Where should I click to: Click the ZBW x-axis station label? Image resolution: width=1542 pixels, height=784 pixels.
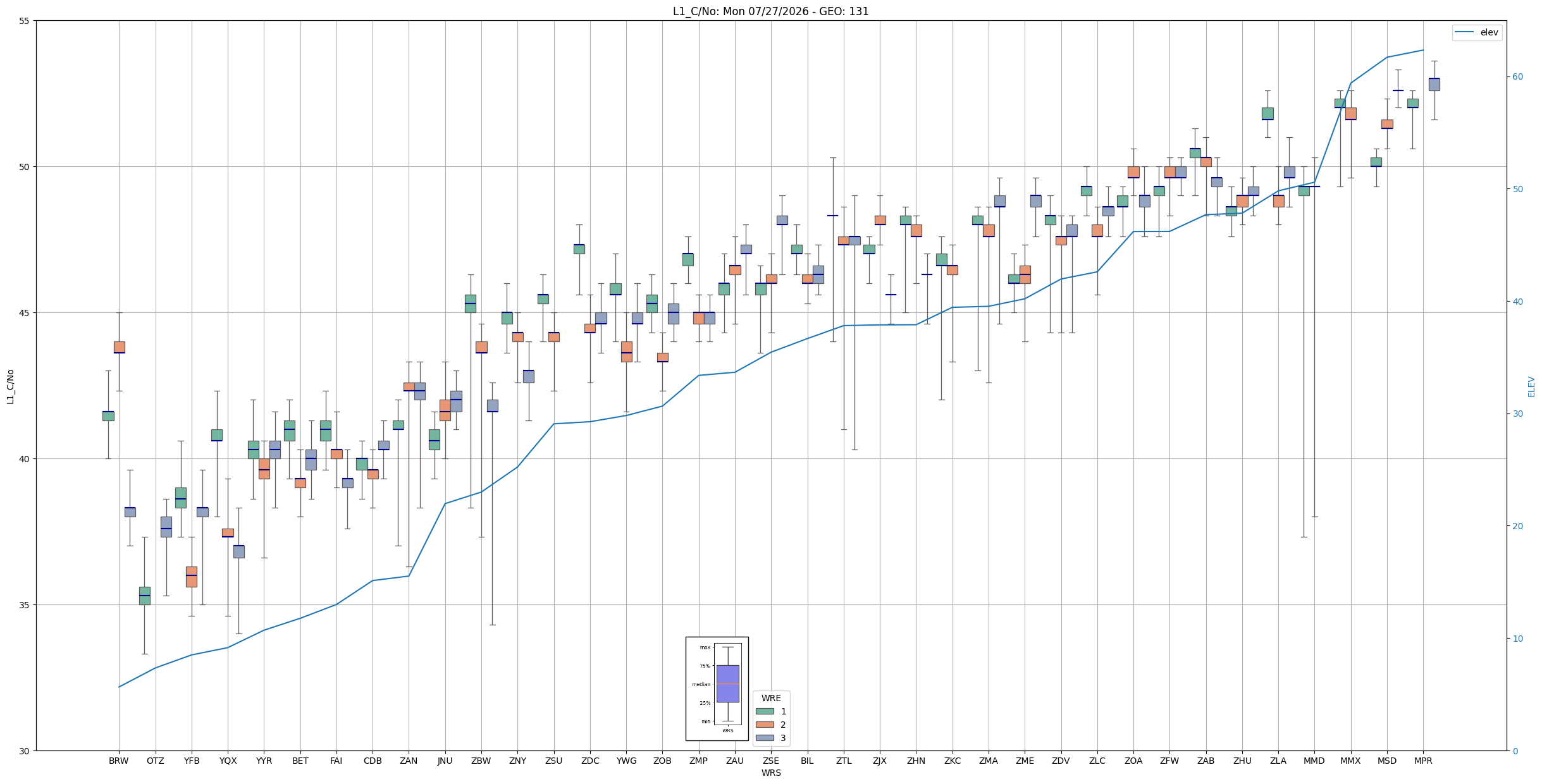pyautogui.click(x=481, y=761)
